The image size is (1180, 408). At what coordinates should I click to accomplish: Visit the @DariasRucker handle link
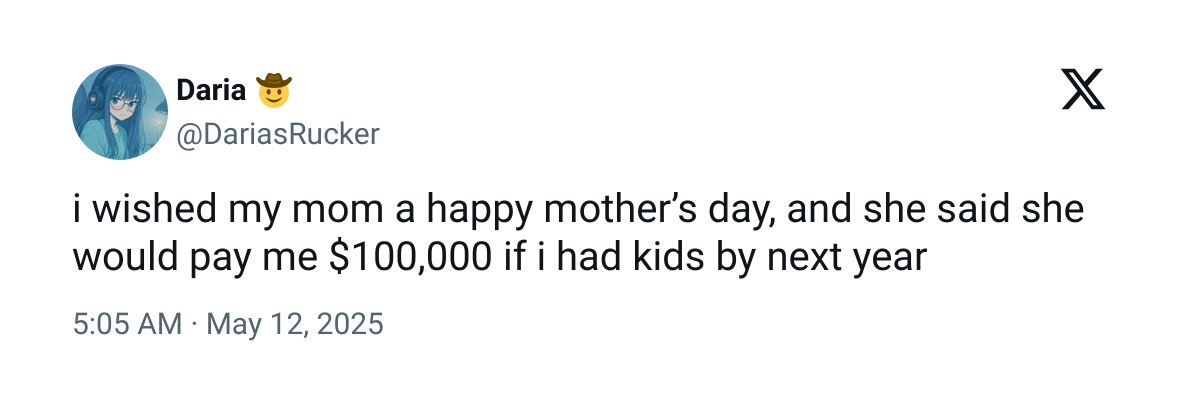pyautogui.click(x=278, y=135)
